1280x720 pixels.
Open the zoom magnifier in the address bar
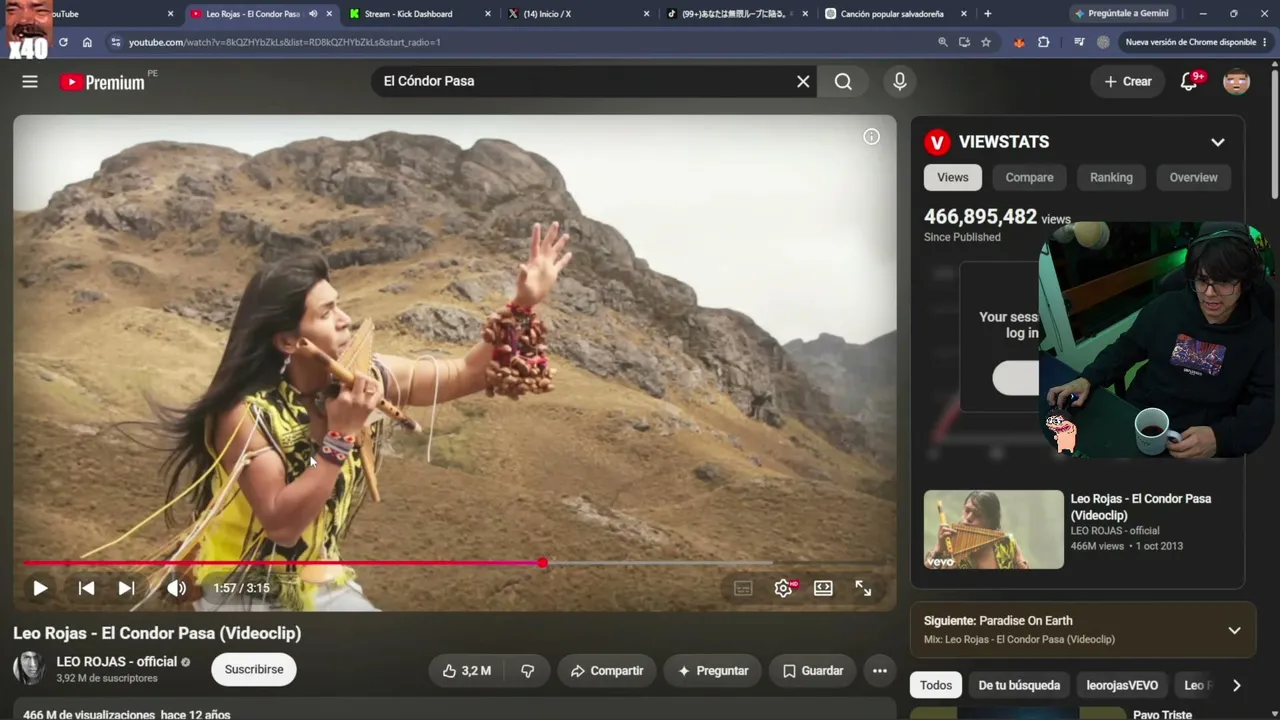click(x=943, y=42)
